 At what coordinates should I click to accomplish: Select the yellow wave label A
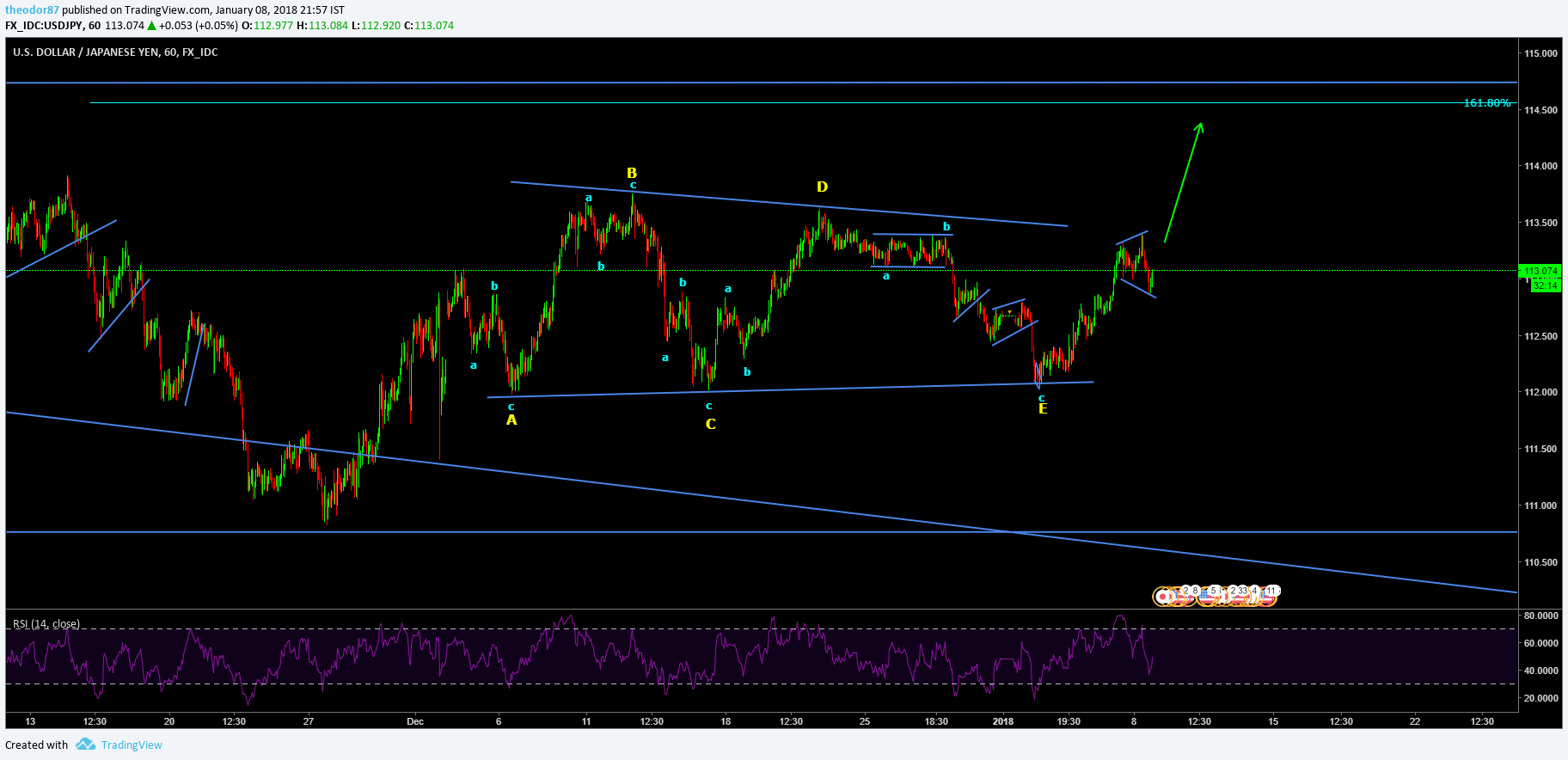click(511, 420)
